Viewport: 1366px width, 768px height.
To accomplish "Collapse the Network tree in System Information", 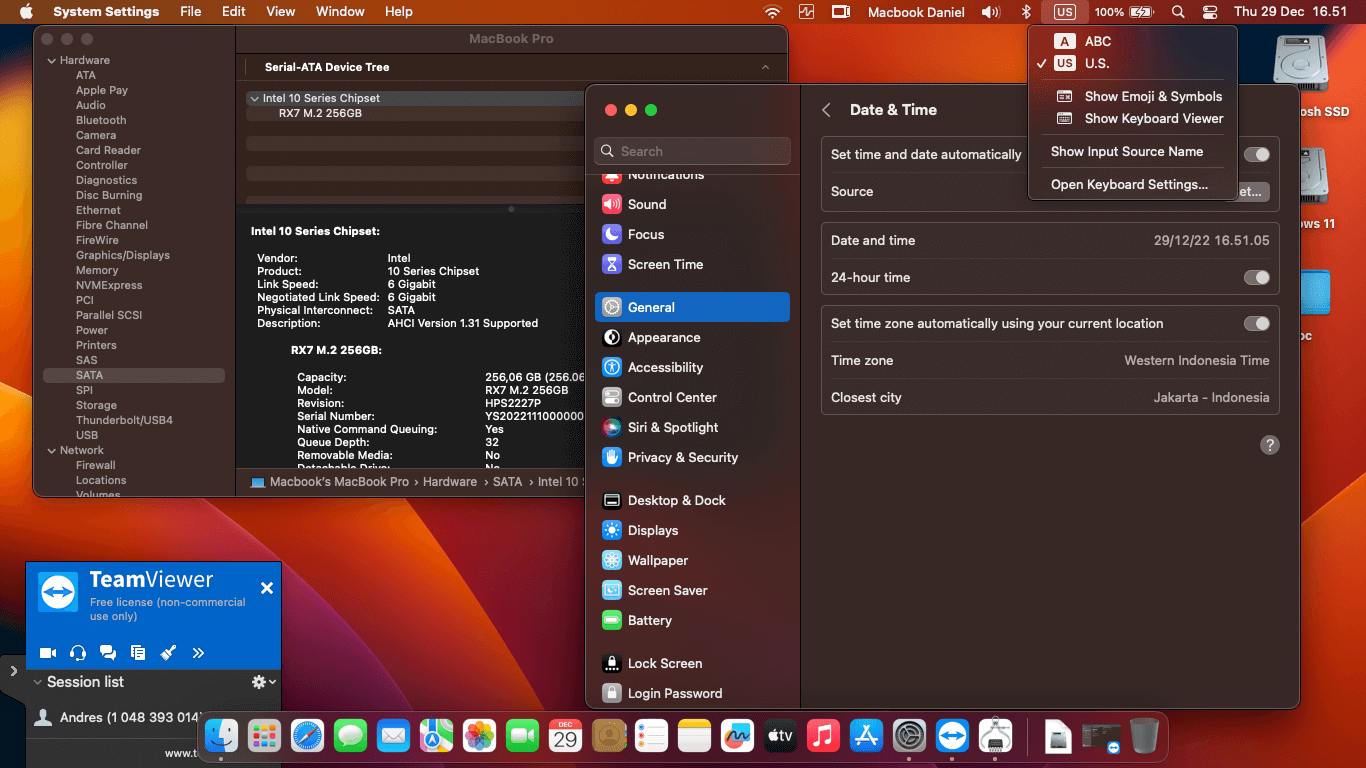I will point(52,450).
